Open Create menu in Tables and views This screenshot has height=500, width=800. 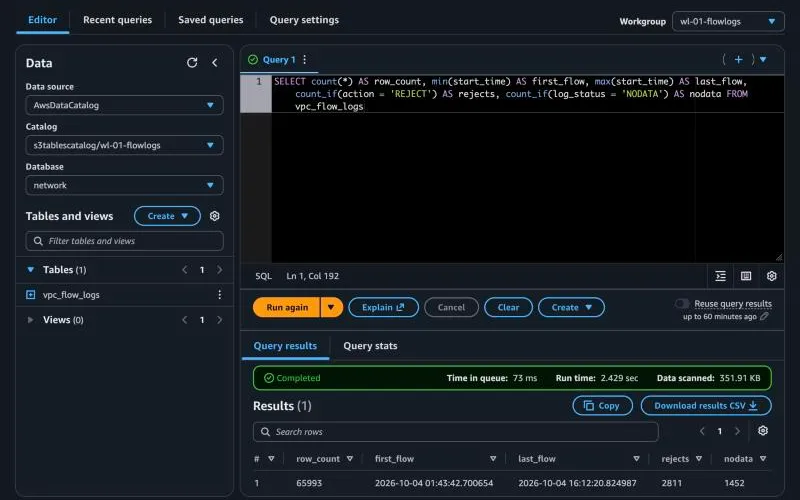(x=167, y=216)
